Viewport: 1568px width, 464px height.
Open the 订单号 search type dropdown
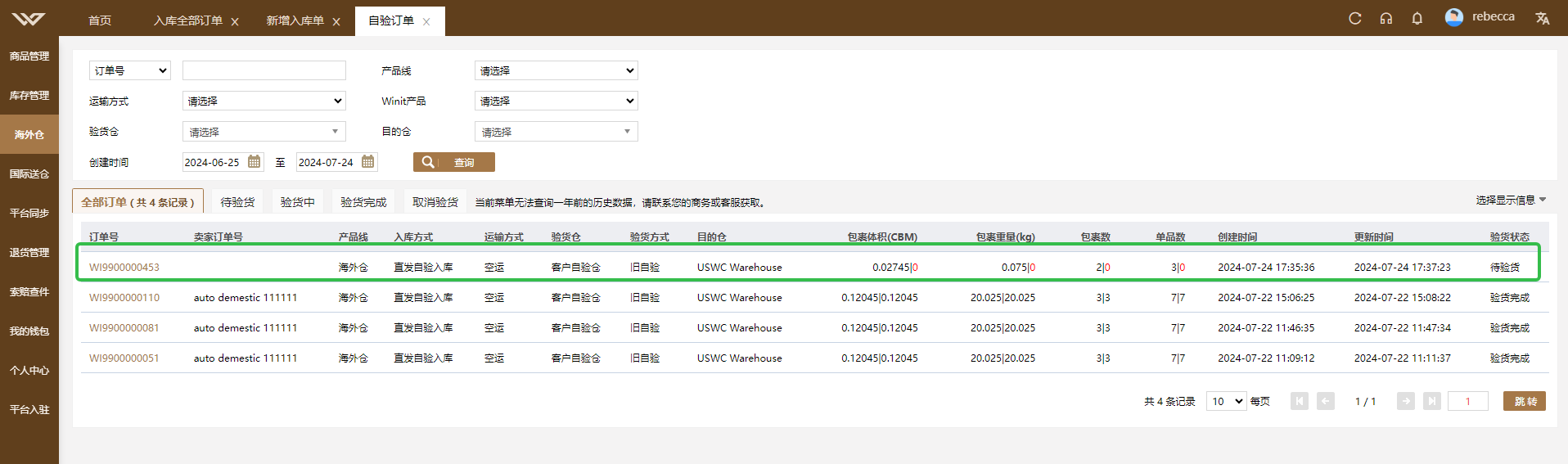(129, 70)
